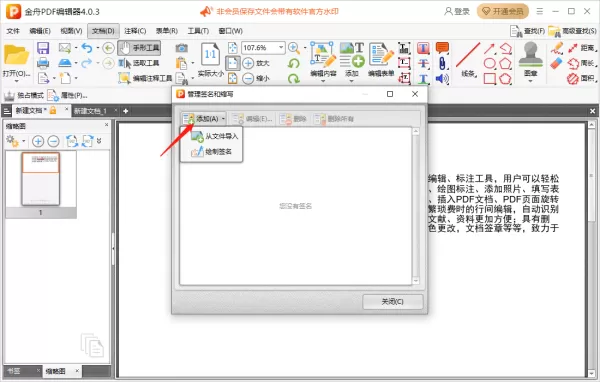Expand the 打开(O) open button dropdown arrow
The width and height of the screenshot is (600, 382).
click(x=16, y=81)
